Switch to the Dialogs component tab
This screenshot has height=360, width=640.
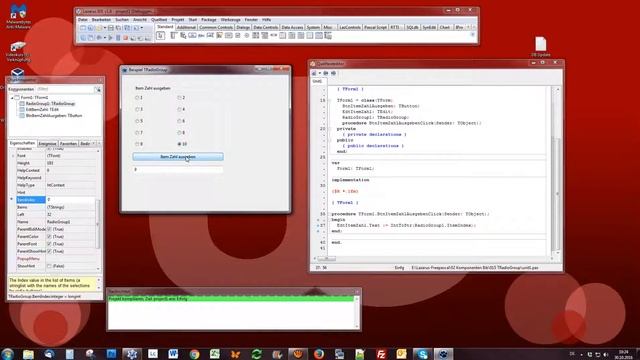pos(243,27)
